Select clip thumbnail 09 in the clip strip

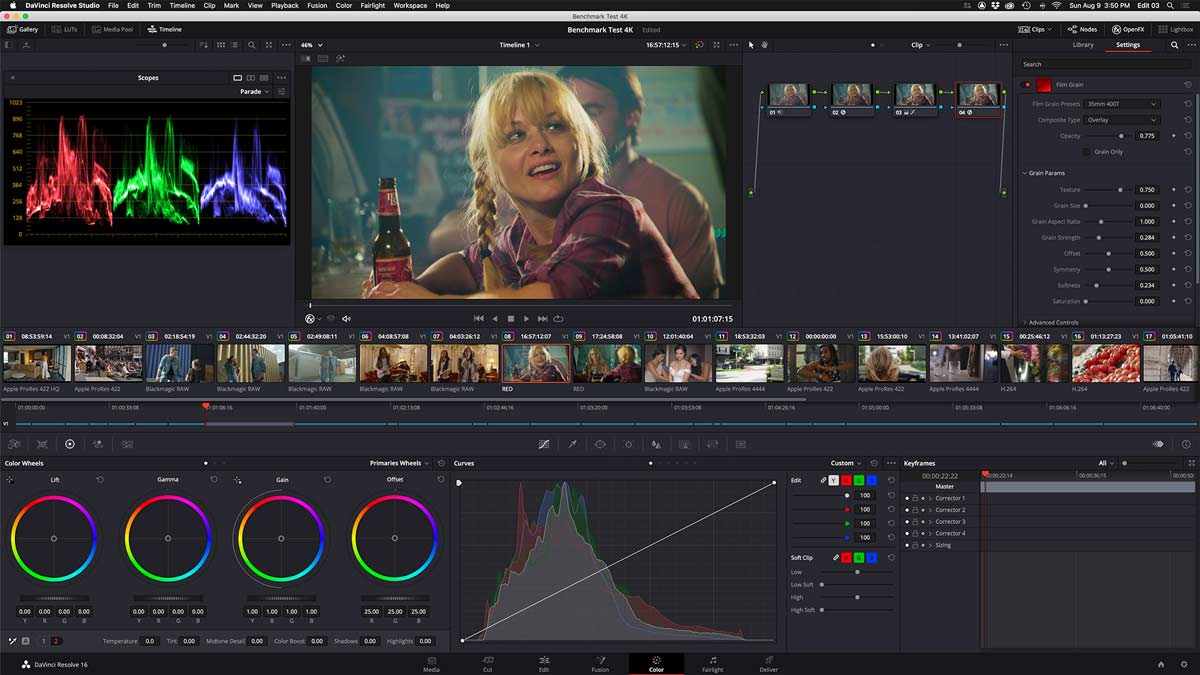pyautogui.click(x=607, y=364)
